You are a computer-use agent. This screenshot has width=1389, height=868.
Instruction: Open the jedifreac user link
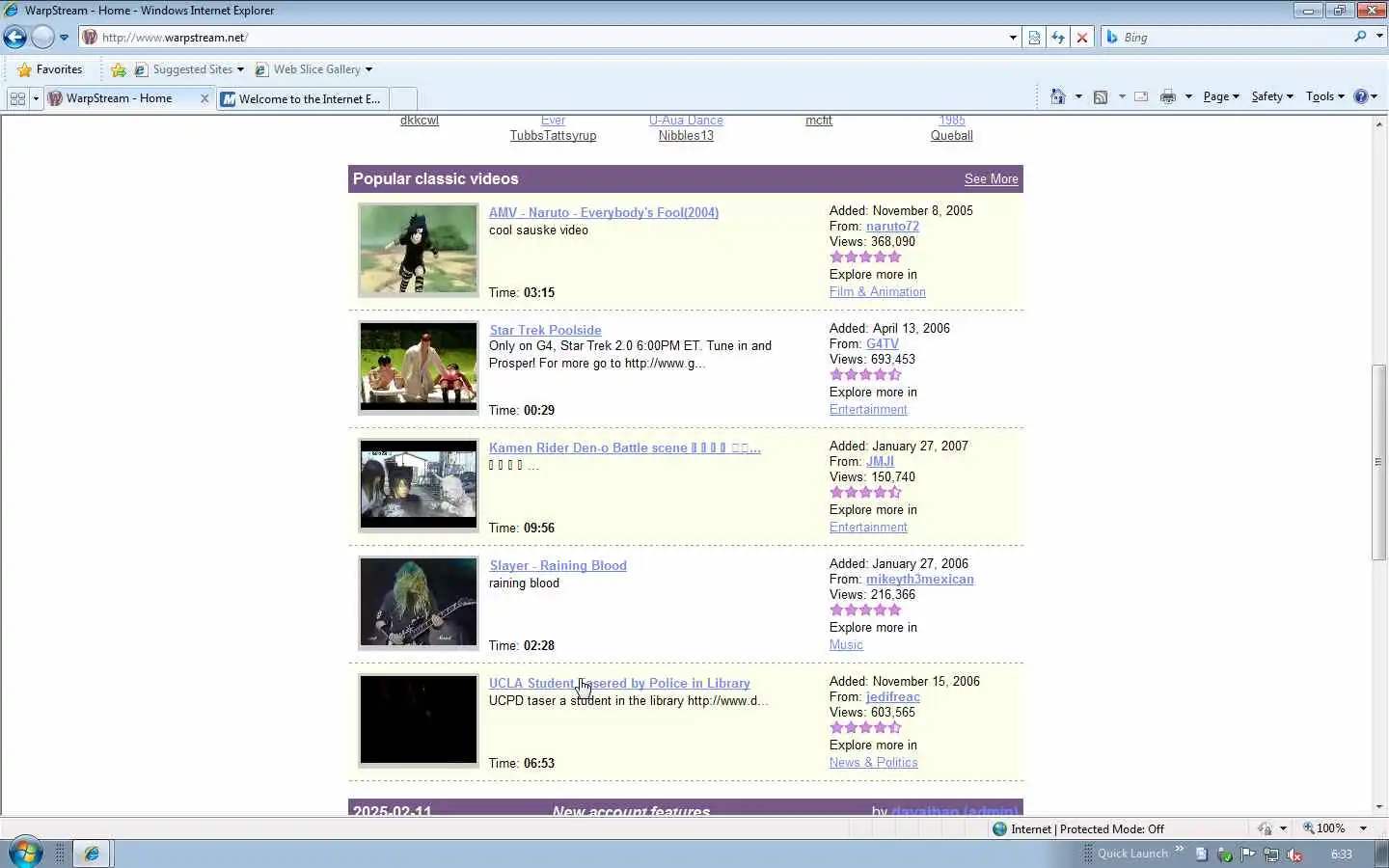(x=893, y=697)
